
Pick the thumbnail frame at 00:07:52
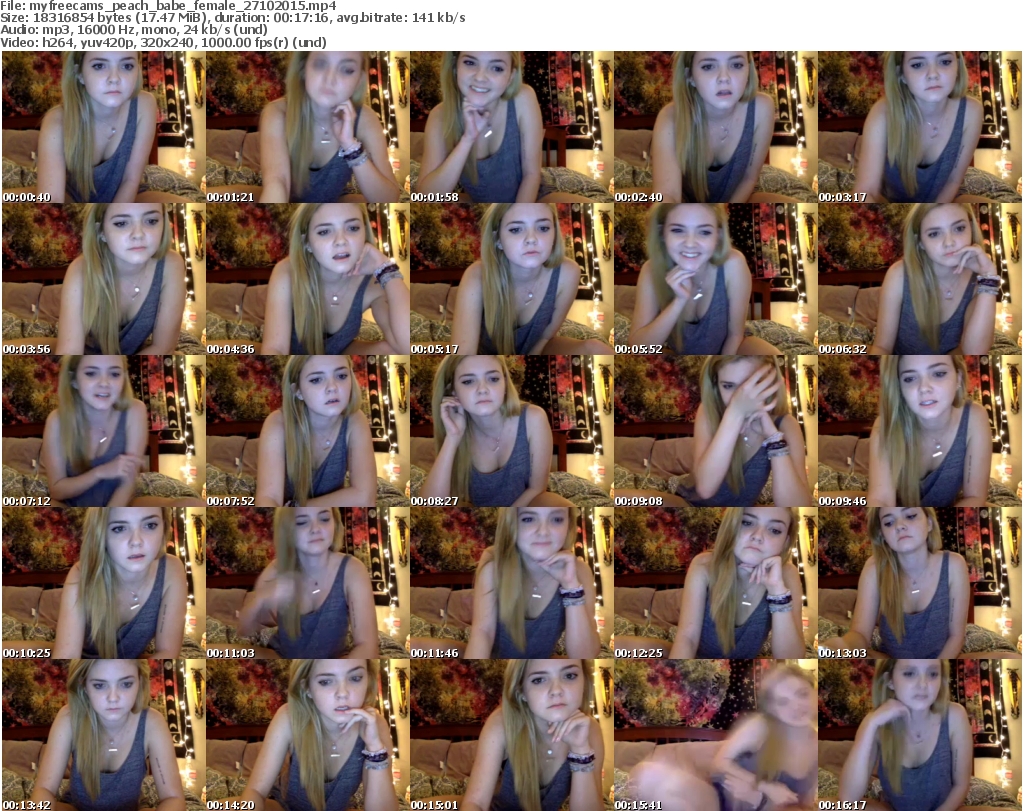tap(308, 432)
